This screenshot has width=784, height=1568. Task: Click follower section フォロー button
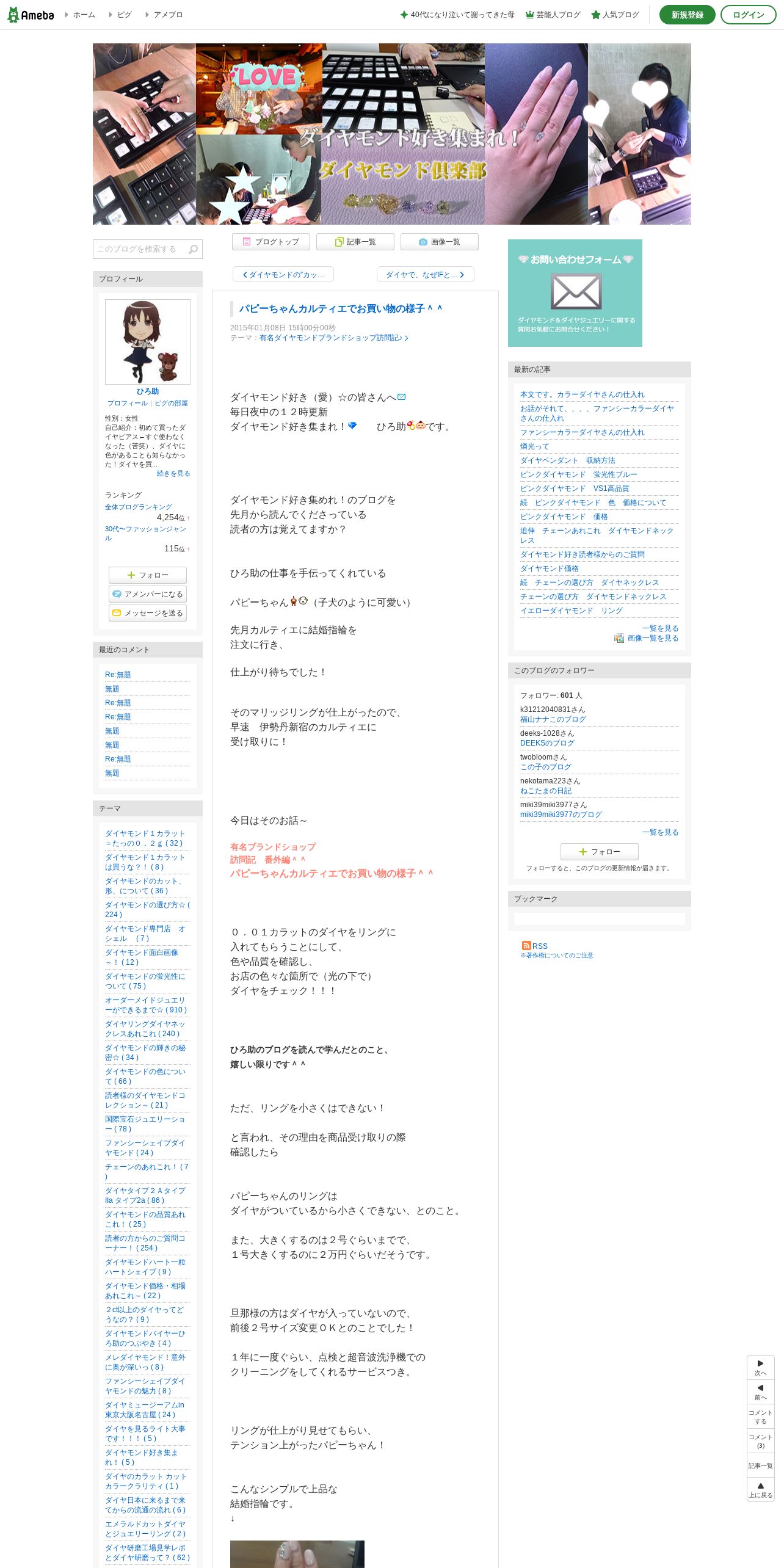pyautogui.click(x=600, y=852)
